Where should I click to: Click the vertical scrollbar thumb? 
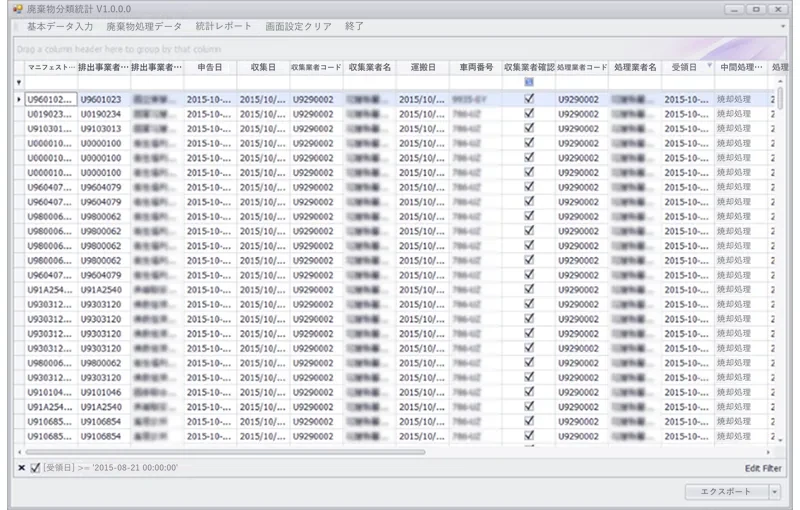(780, 98)
